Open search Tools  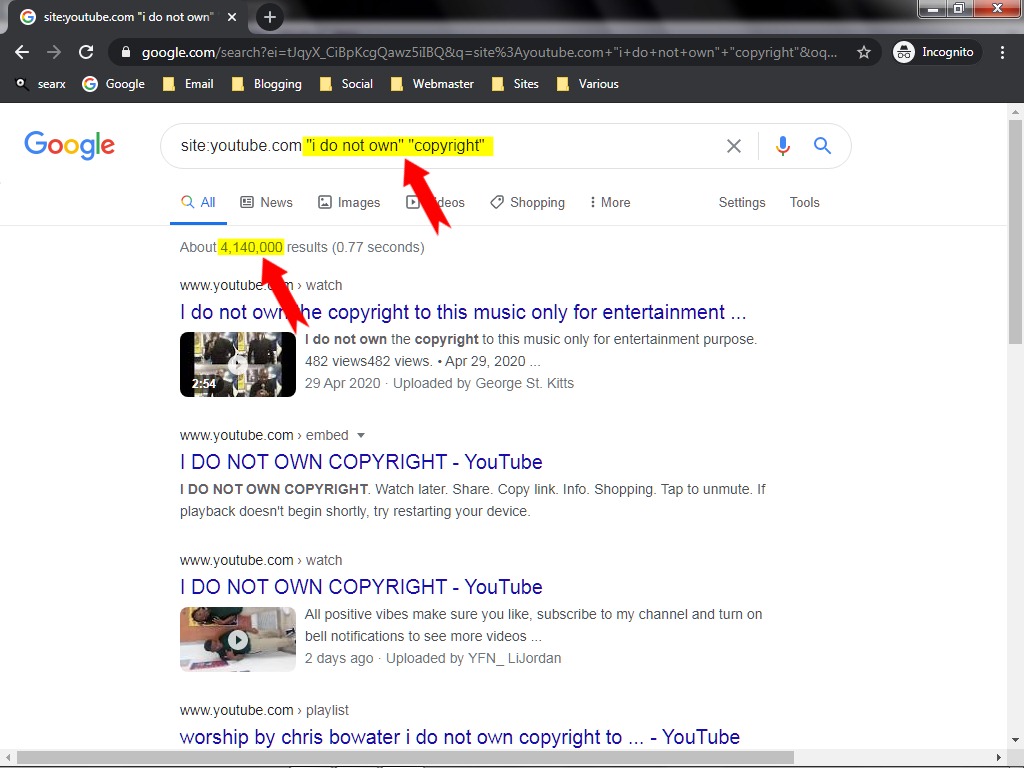(x=805, y=202)
